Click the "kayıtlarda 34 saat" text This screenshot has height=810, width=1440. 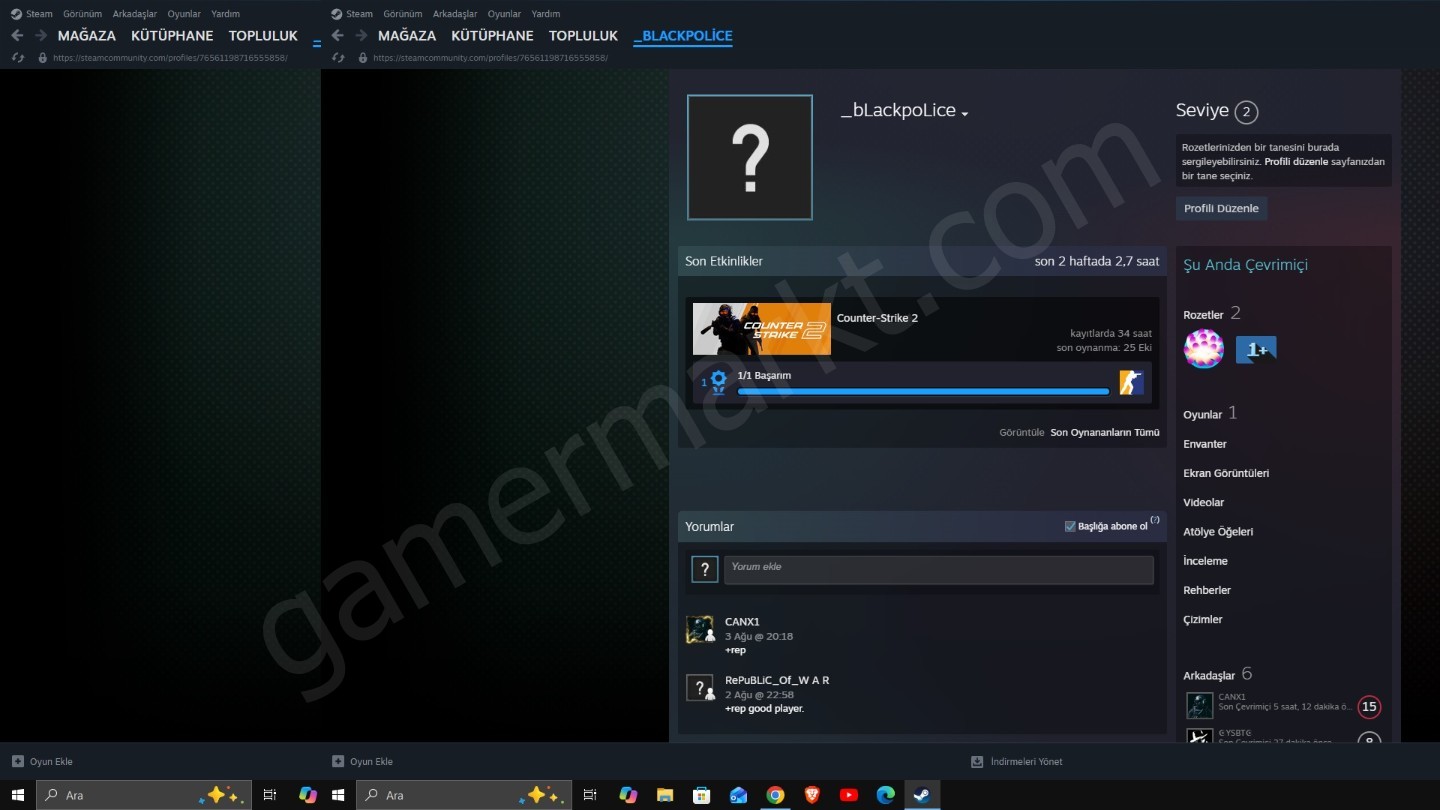coord(1111,333)
